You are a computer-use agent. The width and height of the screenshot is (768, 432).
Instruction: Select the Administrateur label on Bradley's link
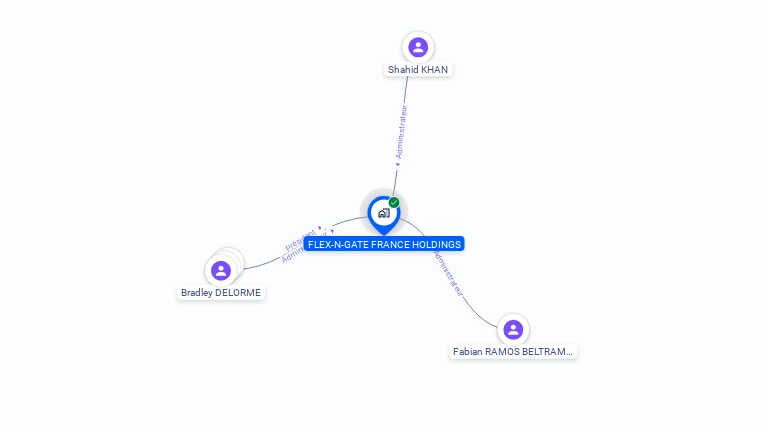293,256
